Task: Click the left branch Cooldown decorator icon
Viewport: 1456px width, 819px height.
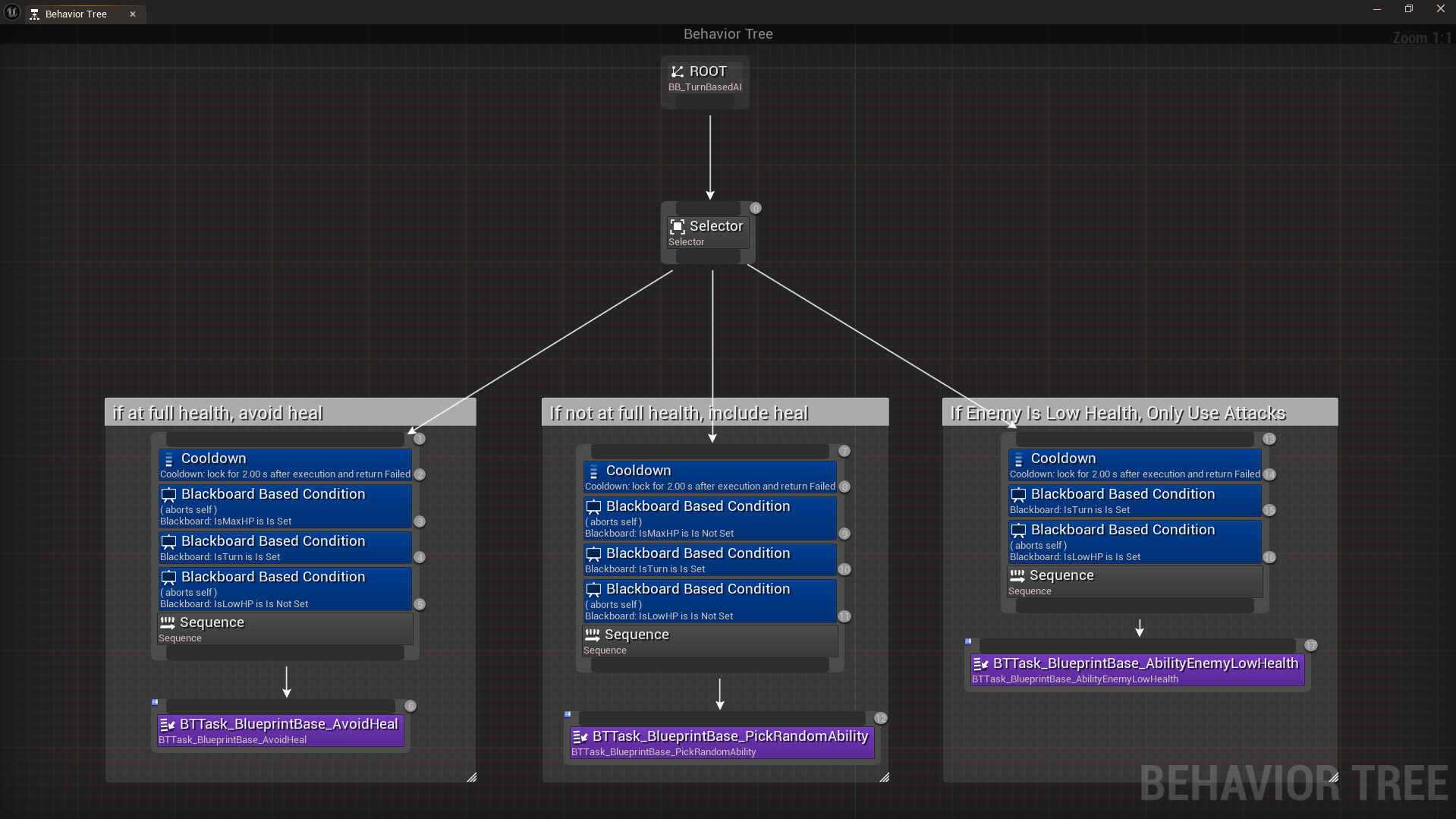Action: point(169,459)
